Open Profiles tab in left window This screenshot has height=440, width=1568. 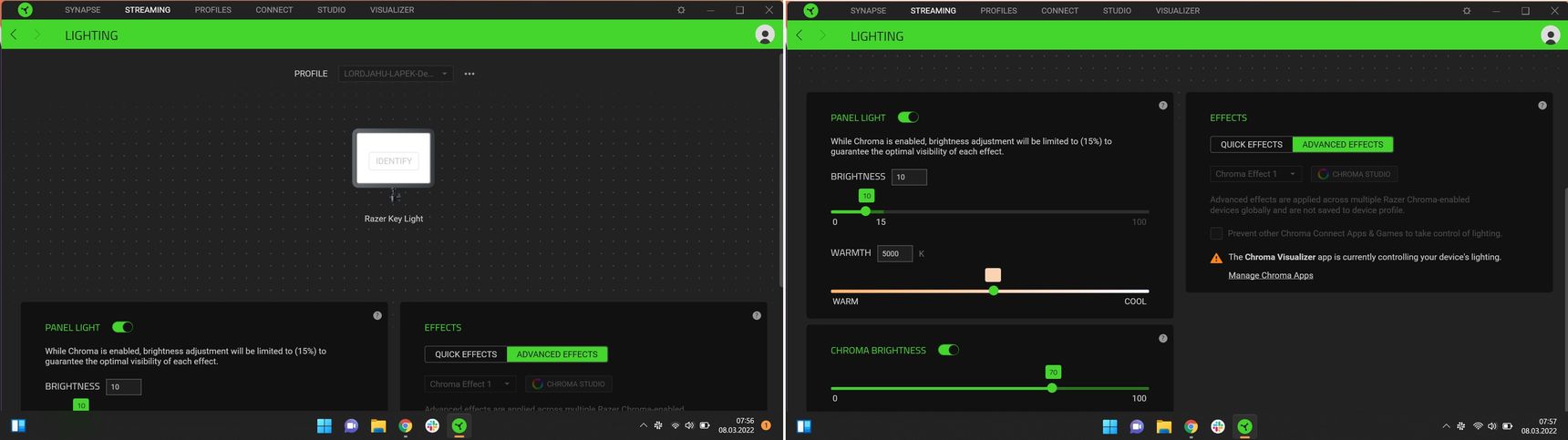coord(213,10)
